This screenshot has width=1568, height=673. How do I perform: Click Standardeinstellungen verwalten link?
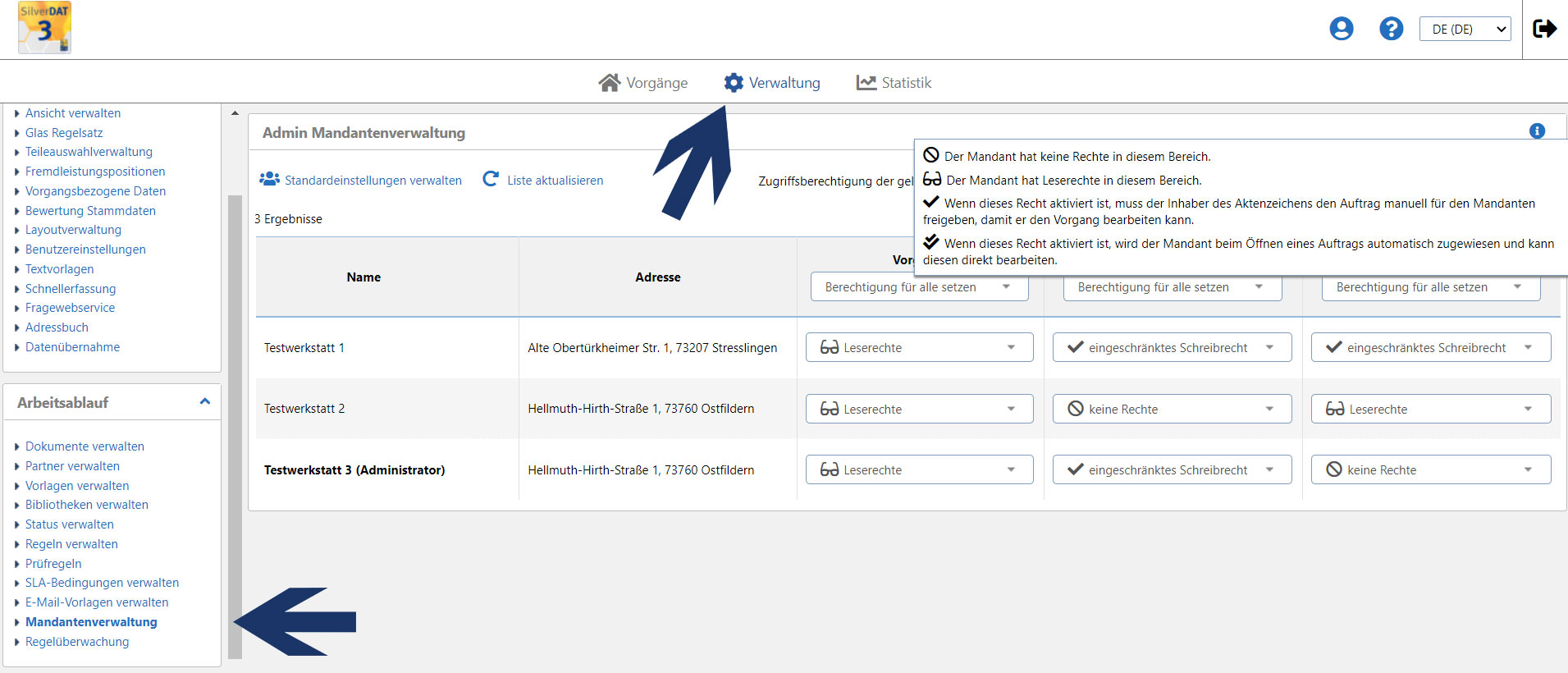pyautogui.click(x=373, y=181)
